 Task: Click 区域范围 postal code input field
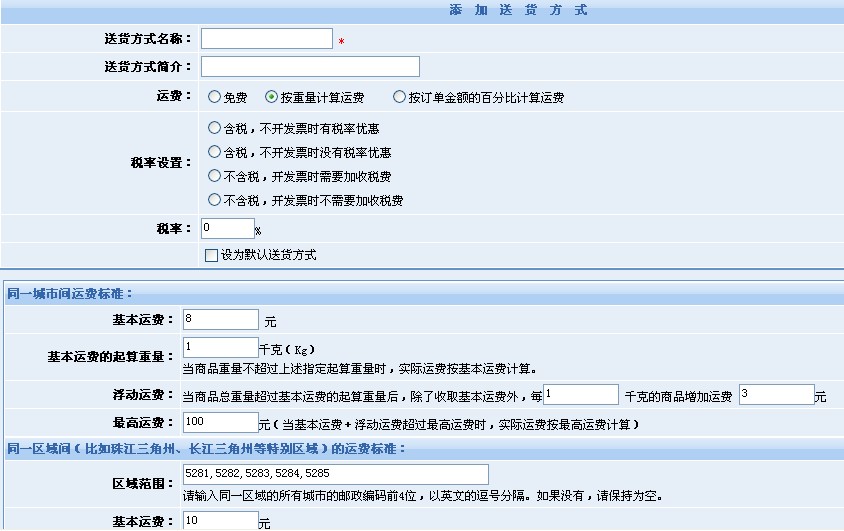pos(335,474)
